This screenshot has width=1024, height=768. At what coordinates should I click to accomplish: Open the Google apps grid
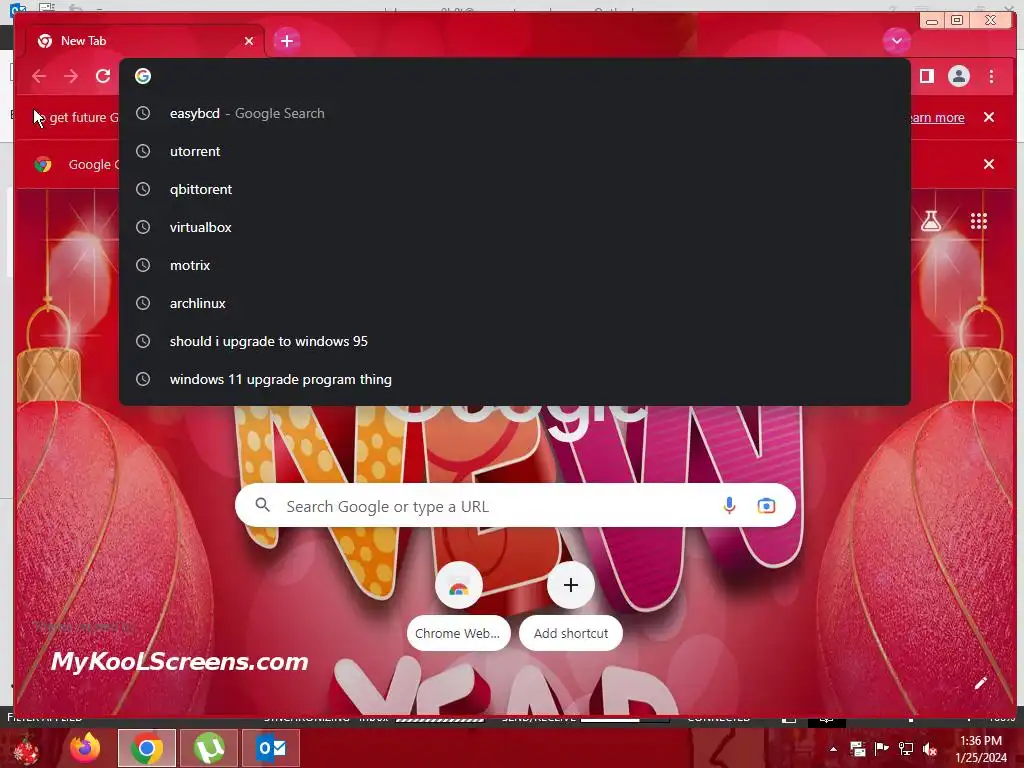(x=978, y=221)
